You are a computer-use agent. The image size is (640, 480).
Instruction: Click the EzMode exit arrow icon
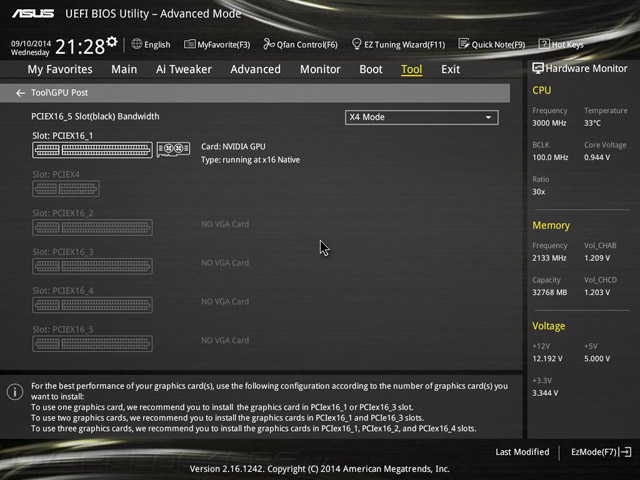point(625,452)
